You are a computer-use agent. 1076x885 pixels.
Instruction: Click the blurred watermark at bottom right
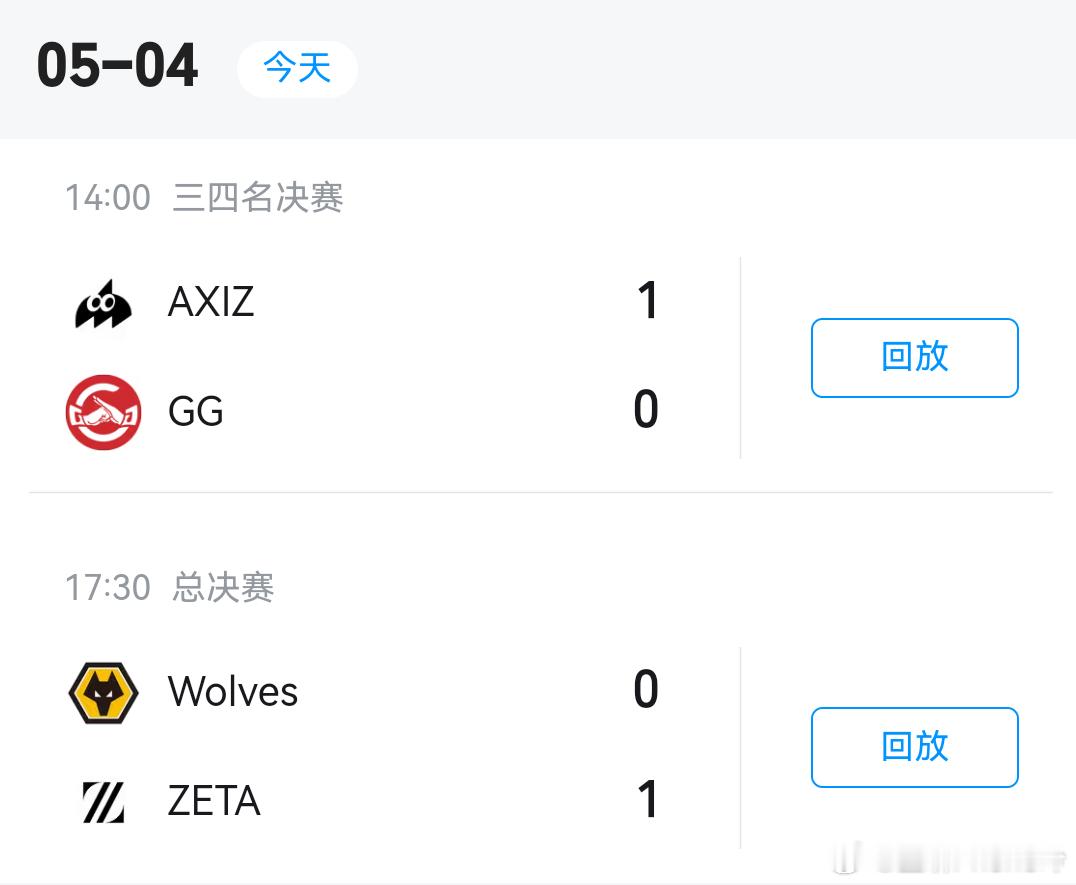(950, 859)
